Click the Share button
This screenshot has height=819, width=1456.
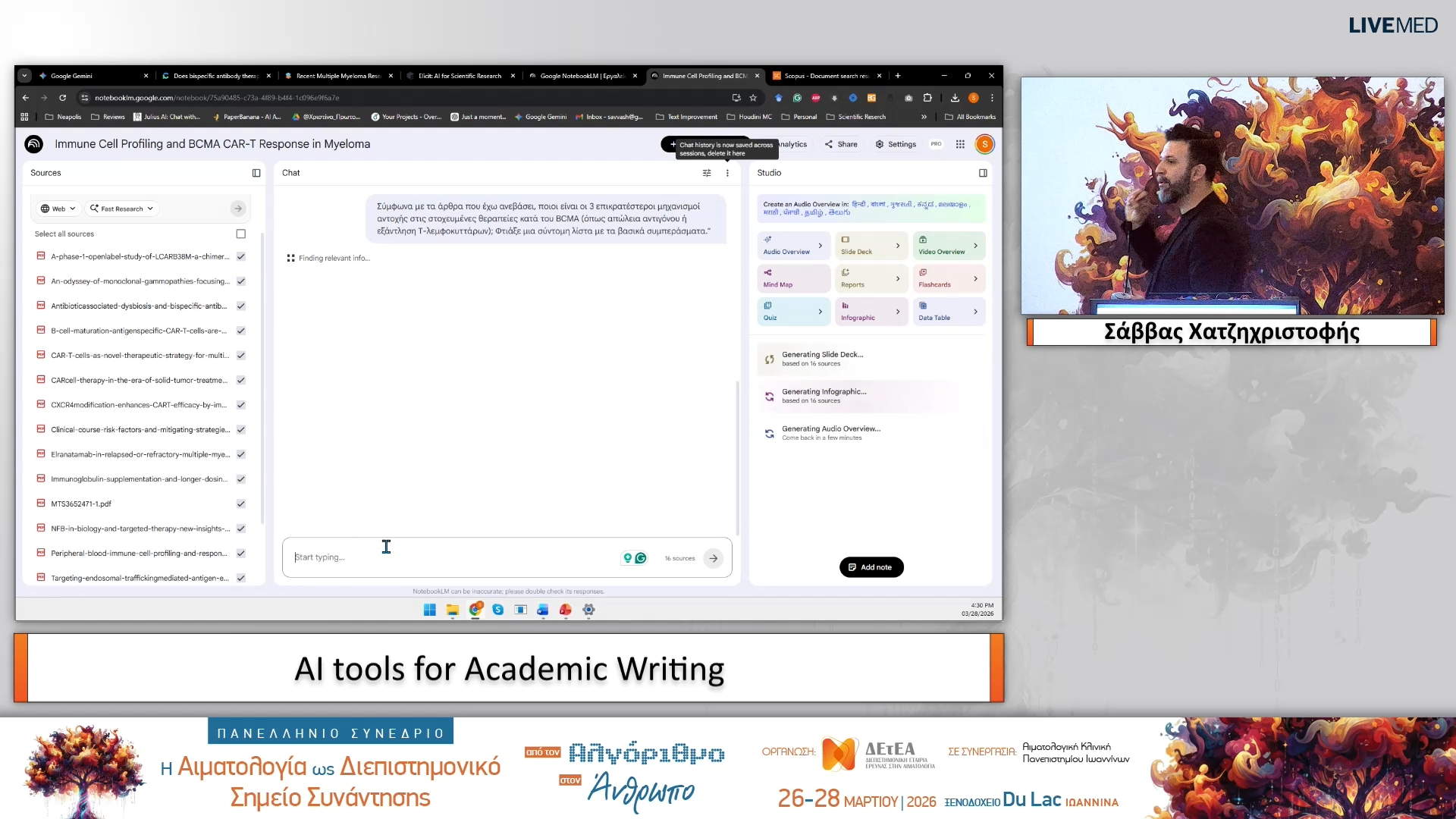pos(842,144)
